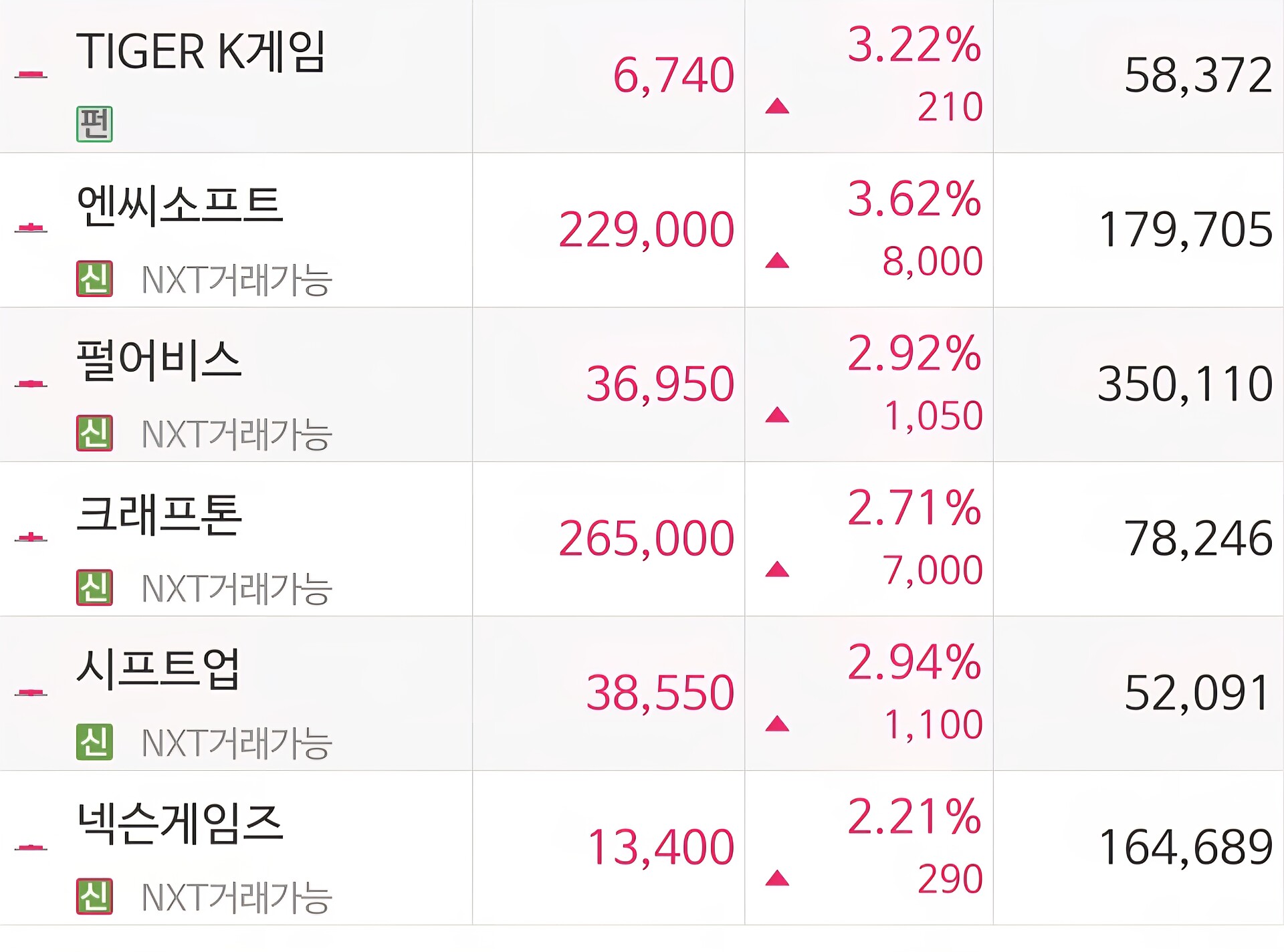
Task: Click the 넥슨게임즈 price 13,400
Action: pos(661,847)
